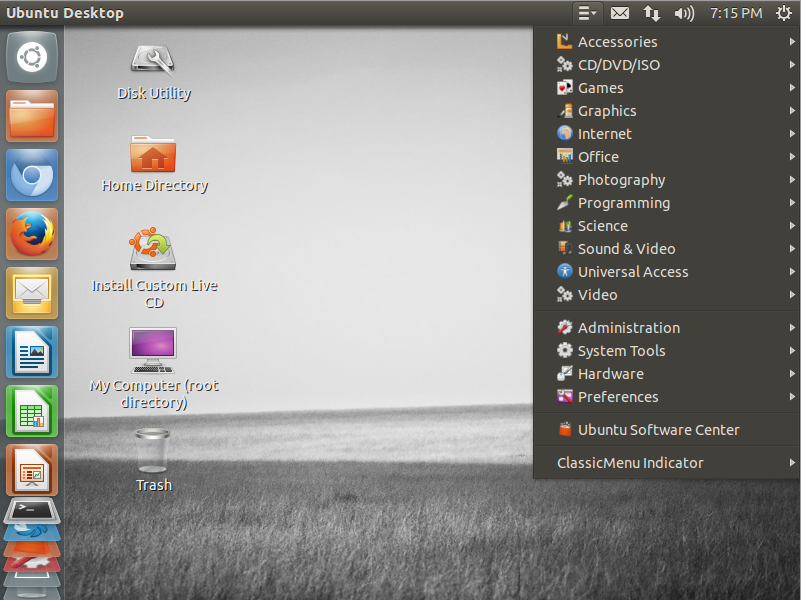
Task: Expand the Hardware submenu arrow
Action: tap(792, 374)
